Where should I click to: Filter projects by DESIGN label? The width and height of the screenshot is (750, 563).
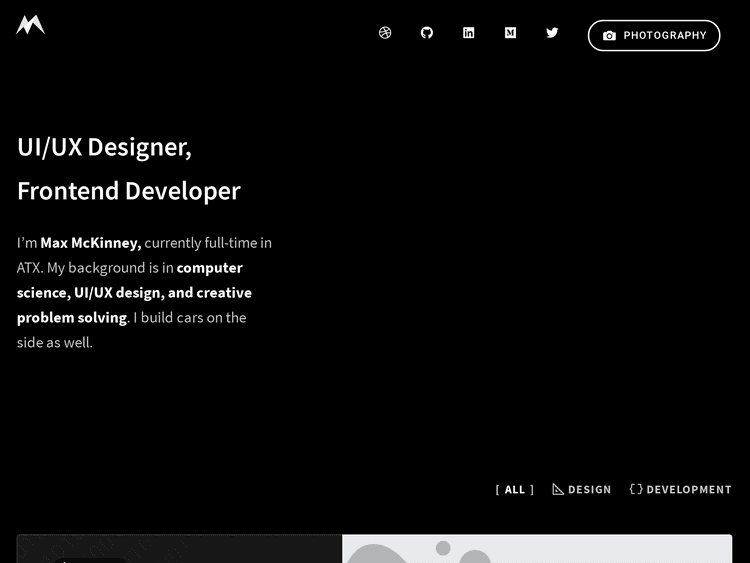589,490
